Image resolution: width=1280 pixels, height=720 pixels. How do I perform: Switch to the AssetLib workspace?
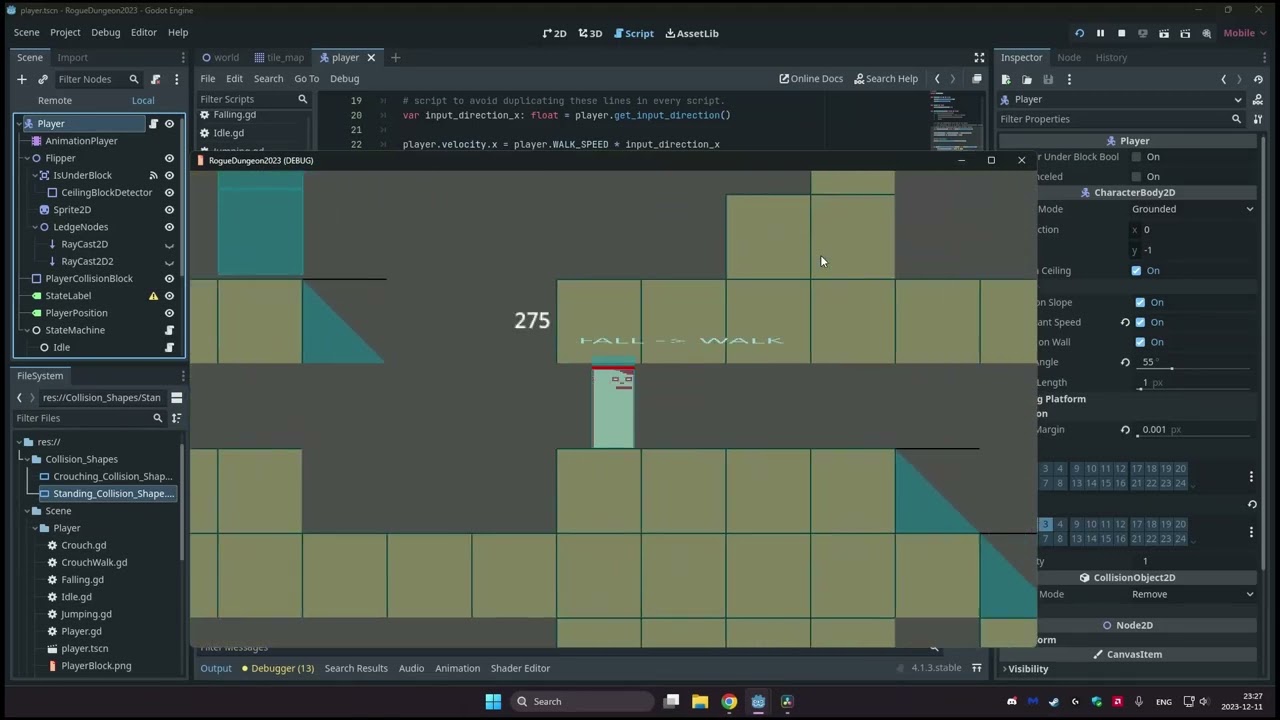point(692,33)
